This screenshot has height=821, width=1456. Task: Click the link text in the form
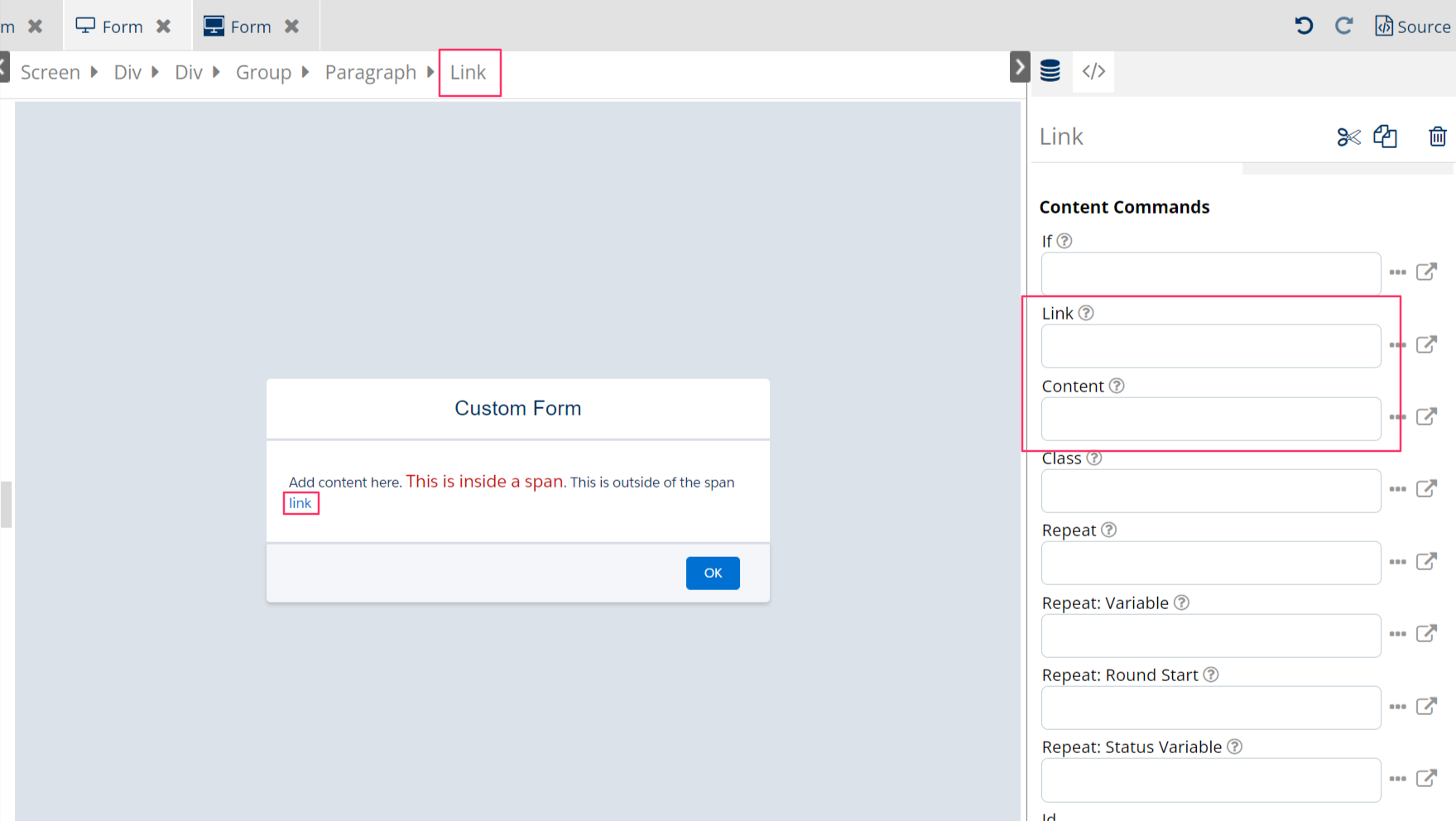tap(300, 503)
